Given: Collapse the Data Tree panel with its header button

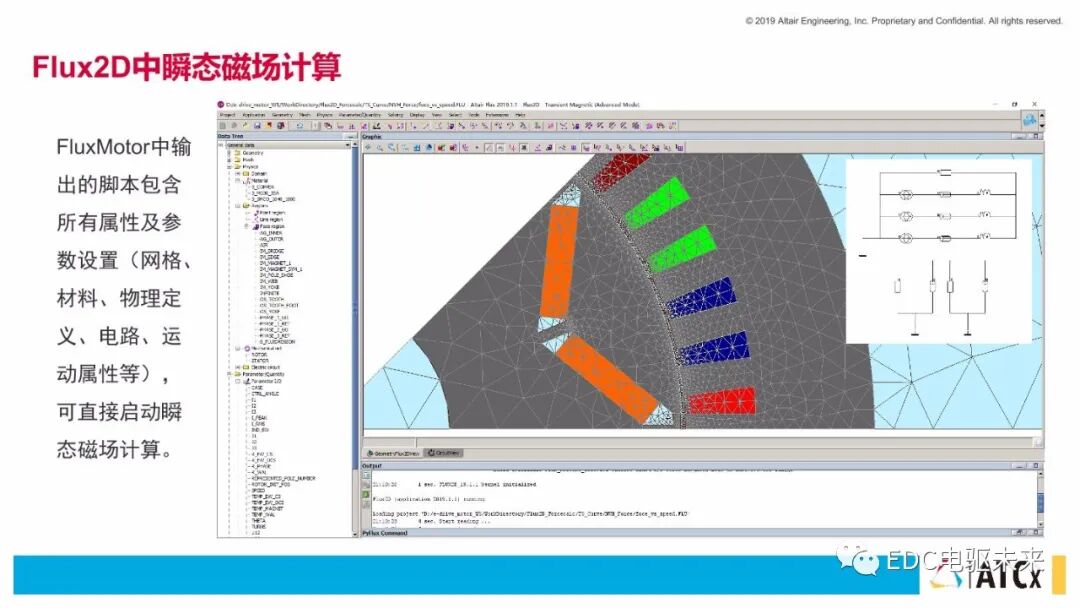Looking at the screenshot, I should 351,136.
